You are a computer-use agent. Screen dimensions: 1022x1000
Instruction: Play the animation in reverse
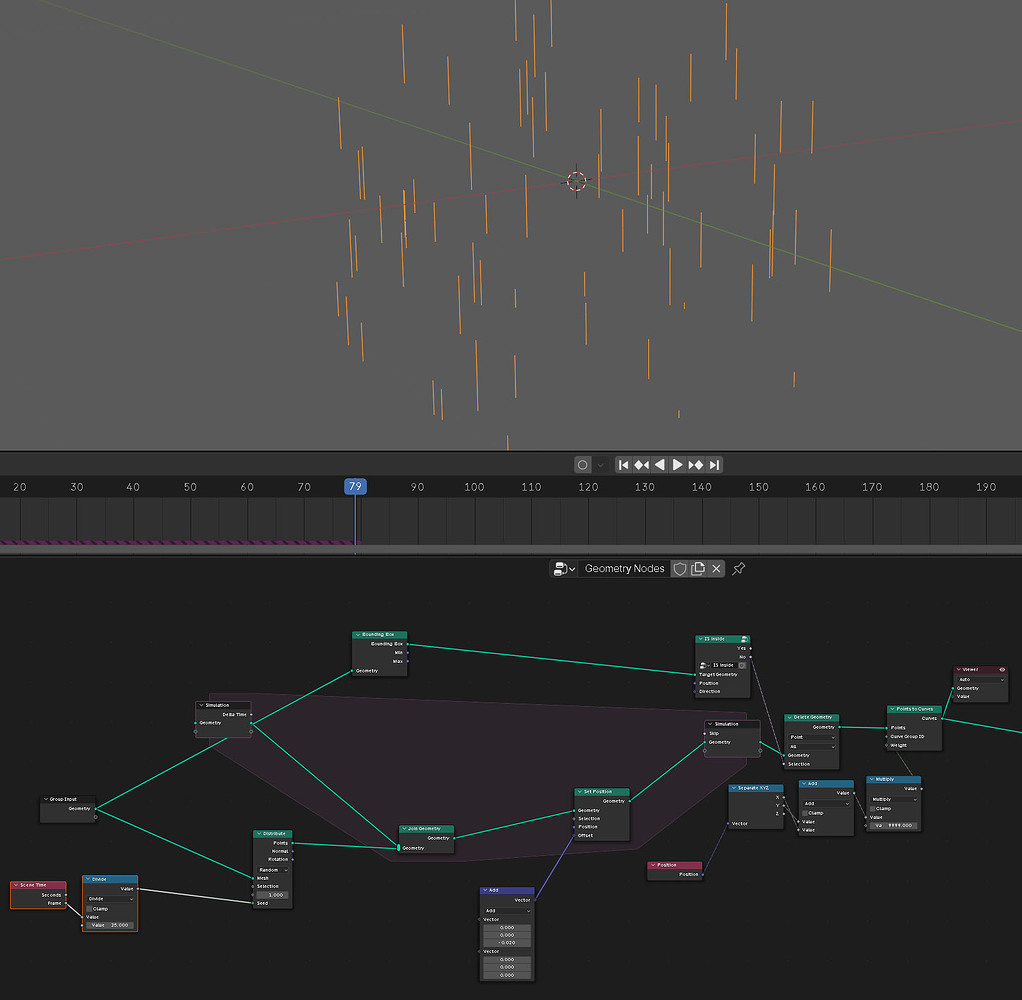pyautogui.click(x=660, y=465)
